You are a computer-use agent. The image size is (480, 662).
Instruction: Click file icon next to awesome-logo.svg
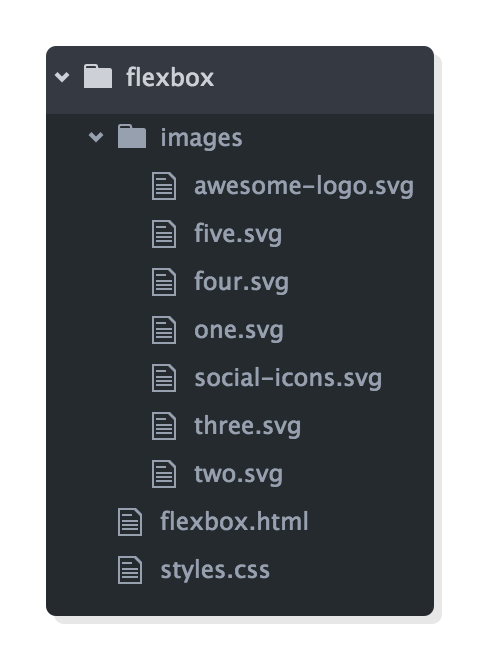(x=164, y=186)
